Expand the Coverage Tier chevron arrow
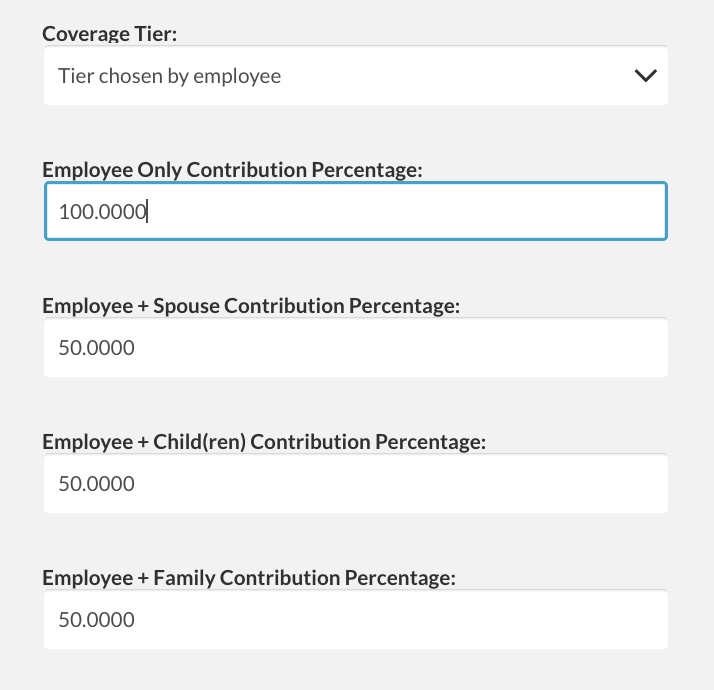The width and height of the screenshot is (714, 690). (x=646, y=76)
